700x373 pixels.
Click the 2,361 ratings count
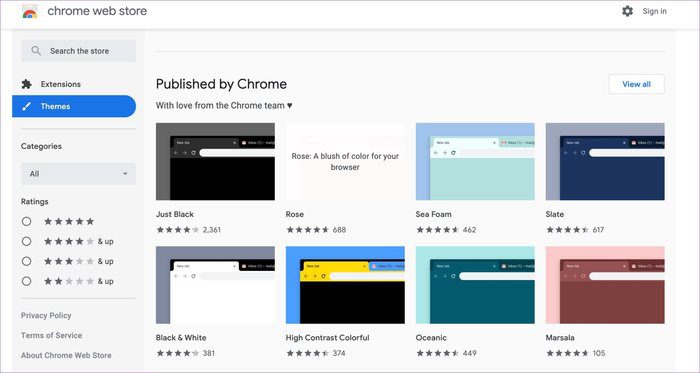click(212, 230)
